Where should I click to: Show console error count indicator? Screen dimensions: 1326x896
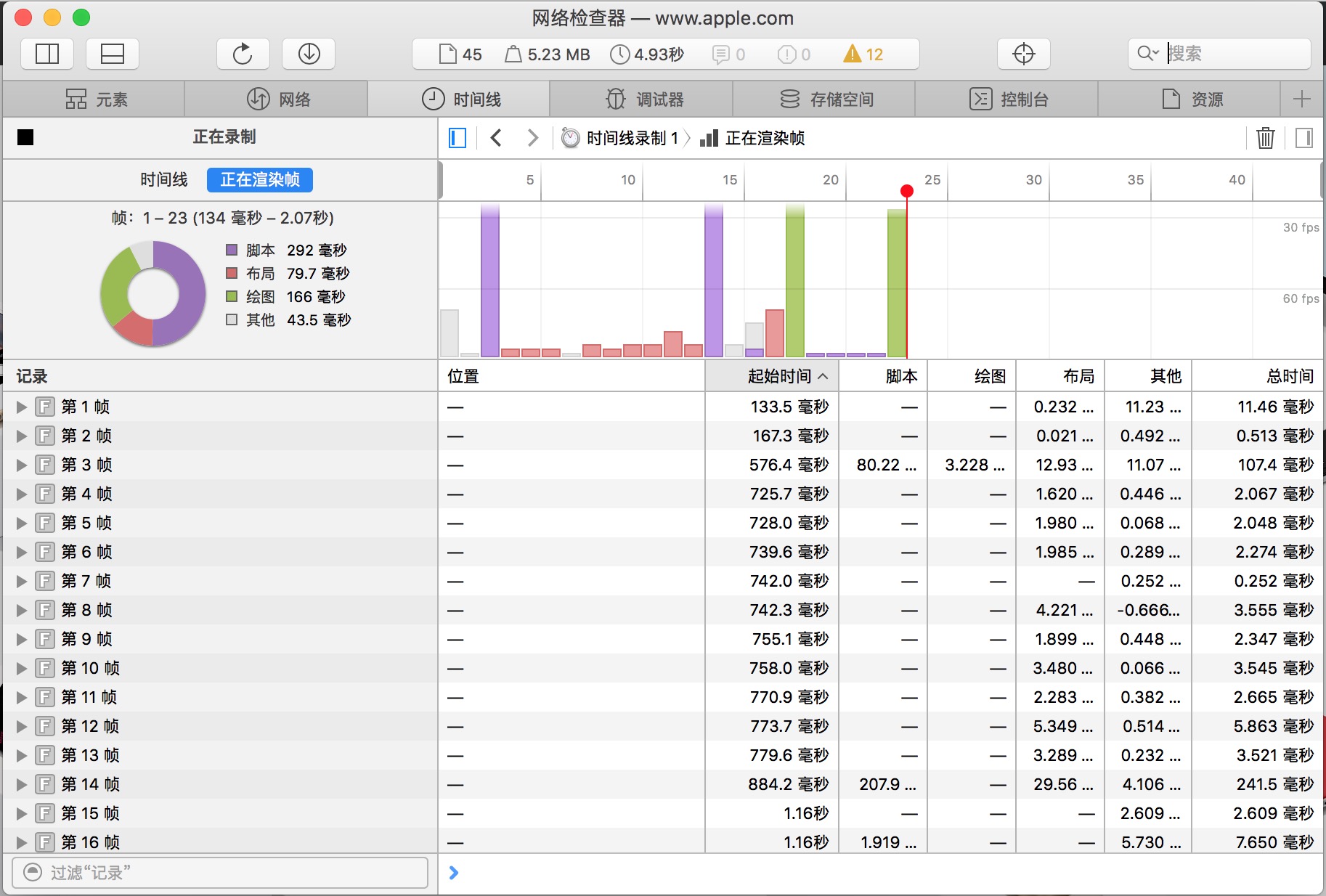pos(794,54)
